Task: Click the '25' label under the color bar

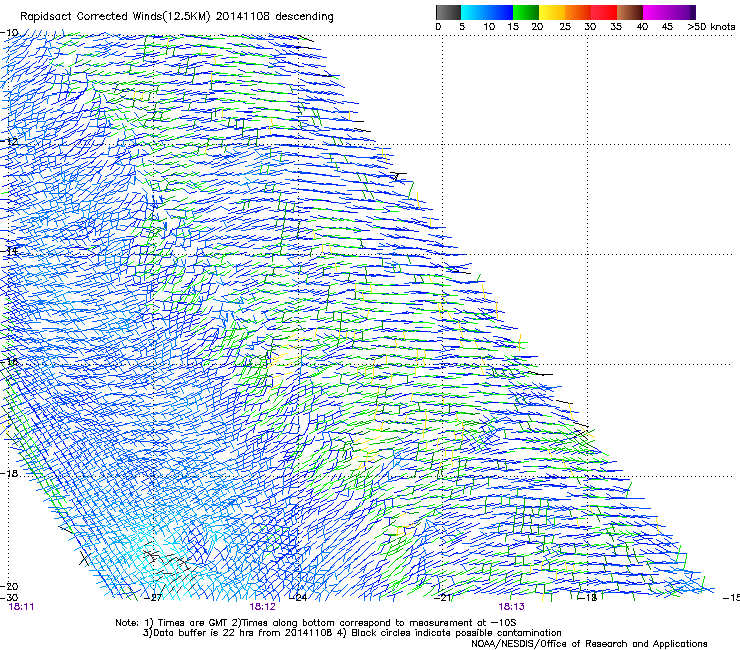Action: coord(565,27)
